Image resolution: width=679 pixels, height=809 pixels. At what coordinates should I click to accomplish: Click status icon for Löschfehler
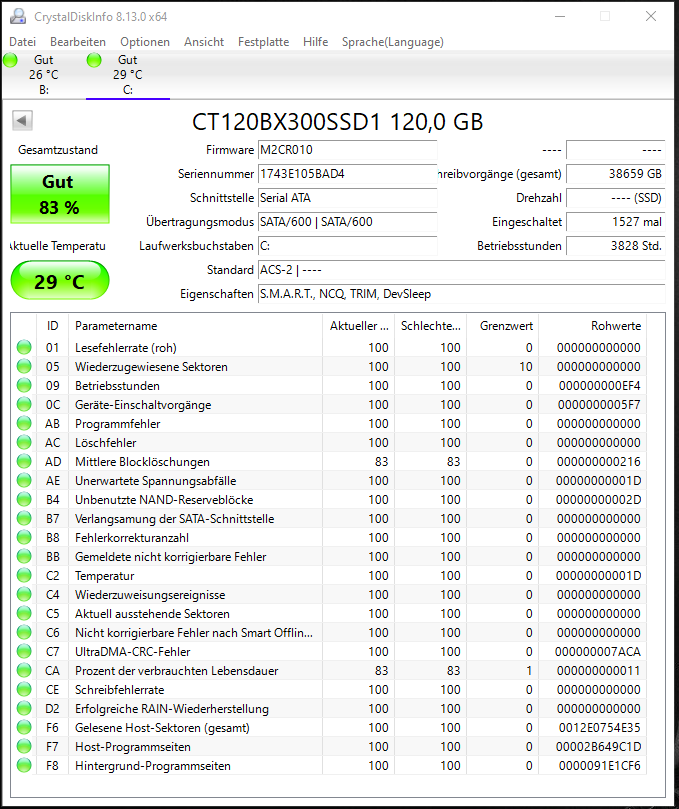tap(24, 443)
